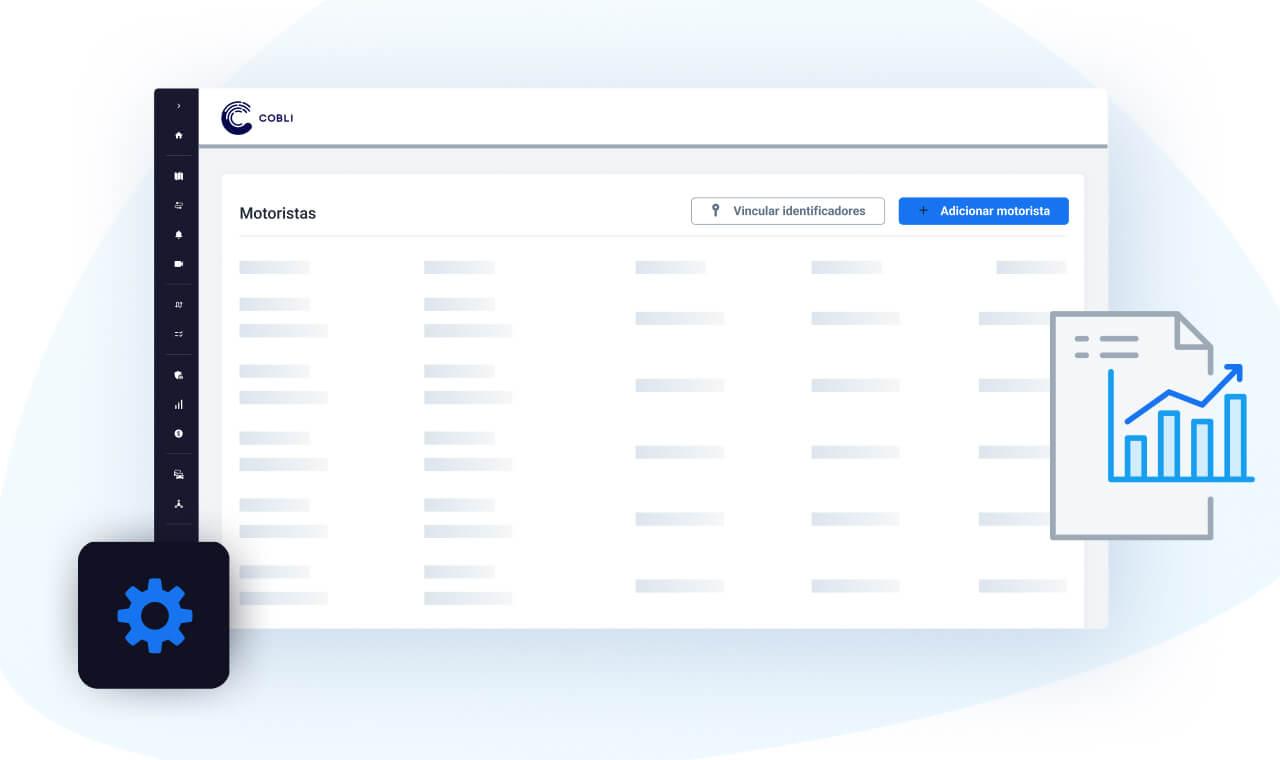Click the Motoristas heading

pyautogui.click(x=278, y=214)
